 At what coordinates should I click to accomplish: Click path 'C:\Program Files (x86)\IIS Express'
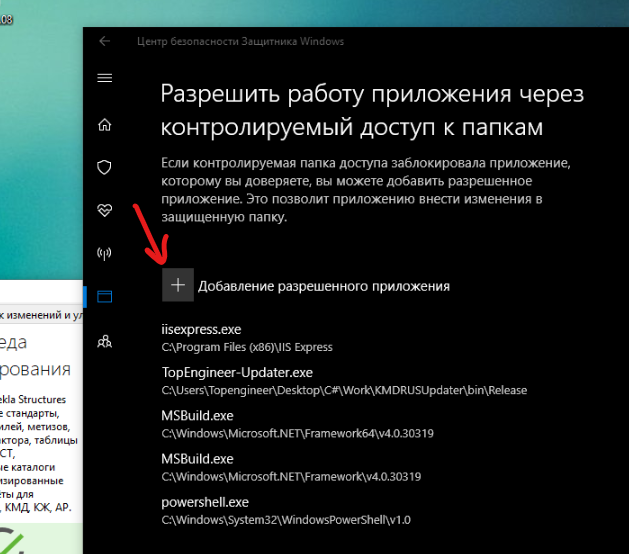coord(247,347)
